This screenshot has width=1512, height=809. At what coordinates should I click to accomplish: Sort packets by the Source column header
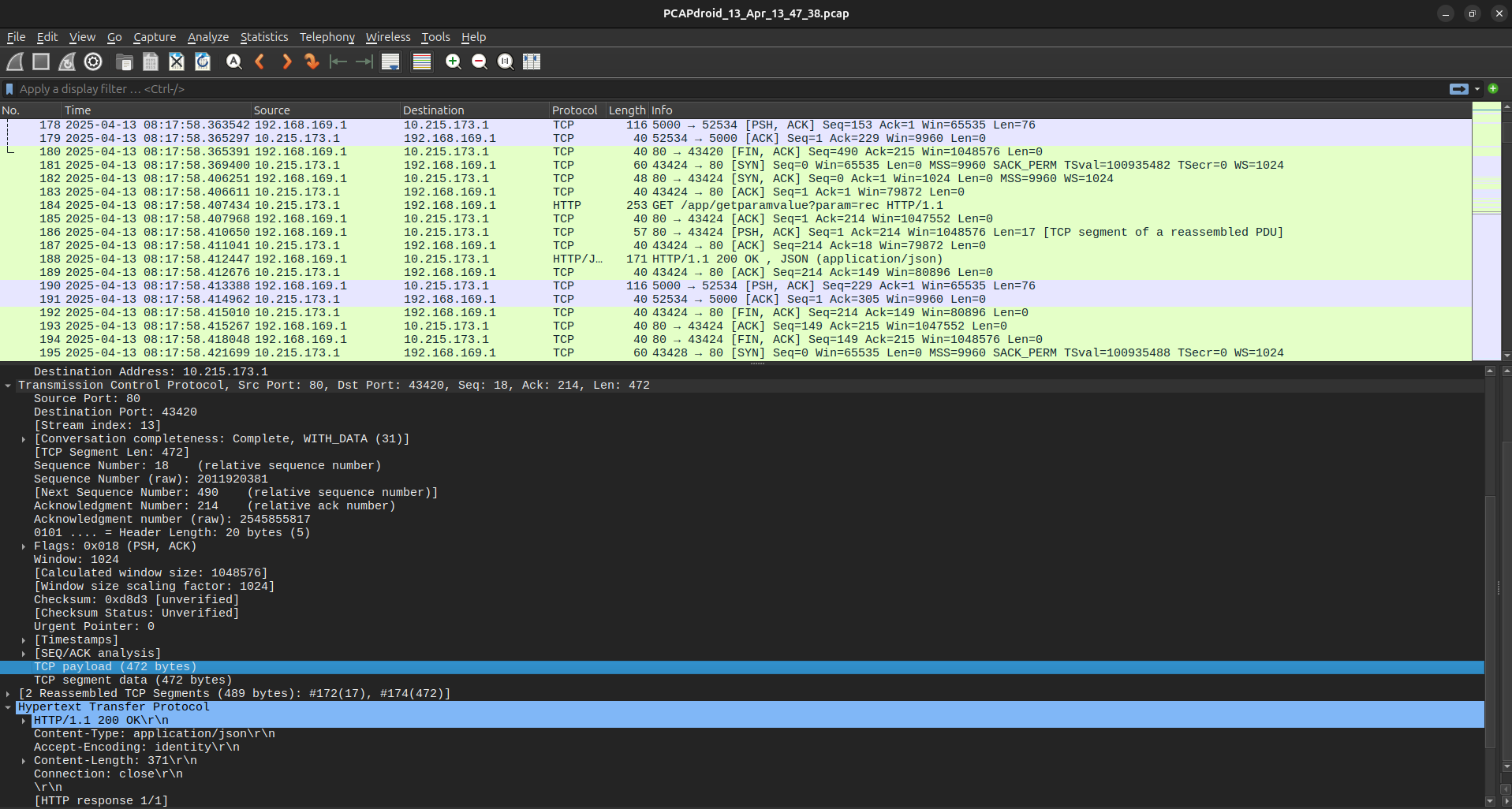(x=326, y=110)
